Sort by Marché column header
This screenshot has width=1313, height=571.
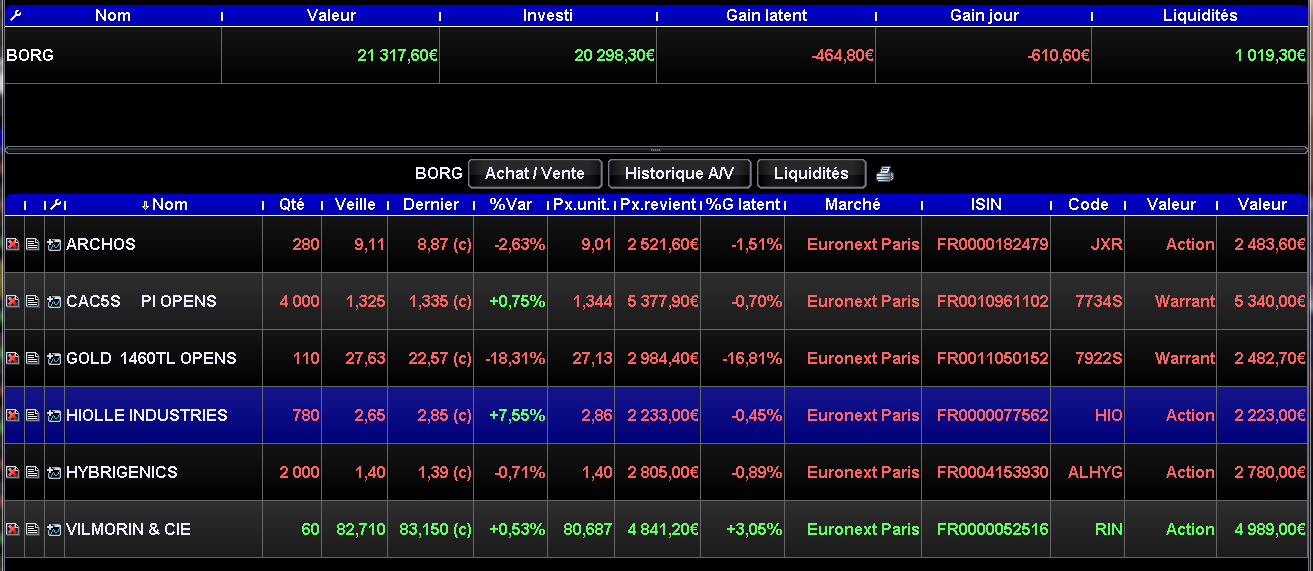click(x=853, y=205)
